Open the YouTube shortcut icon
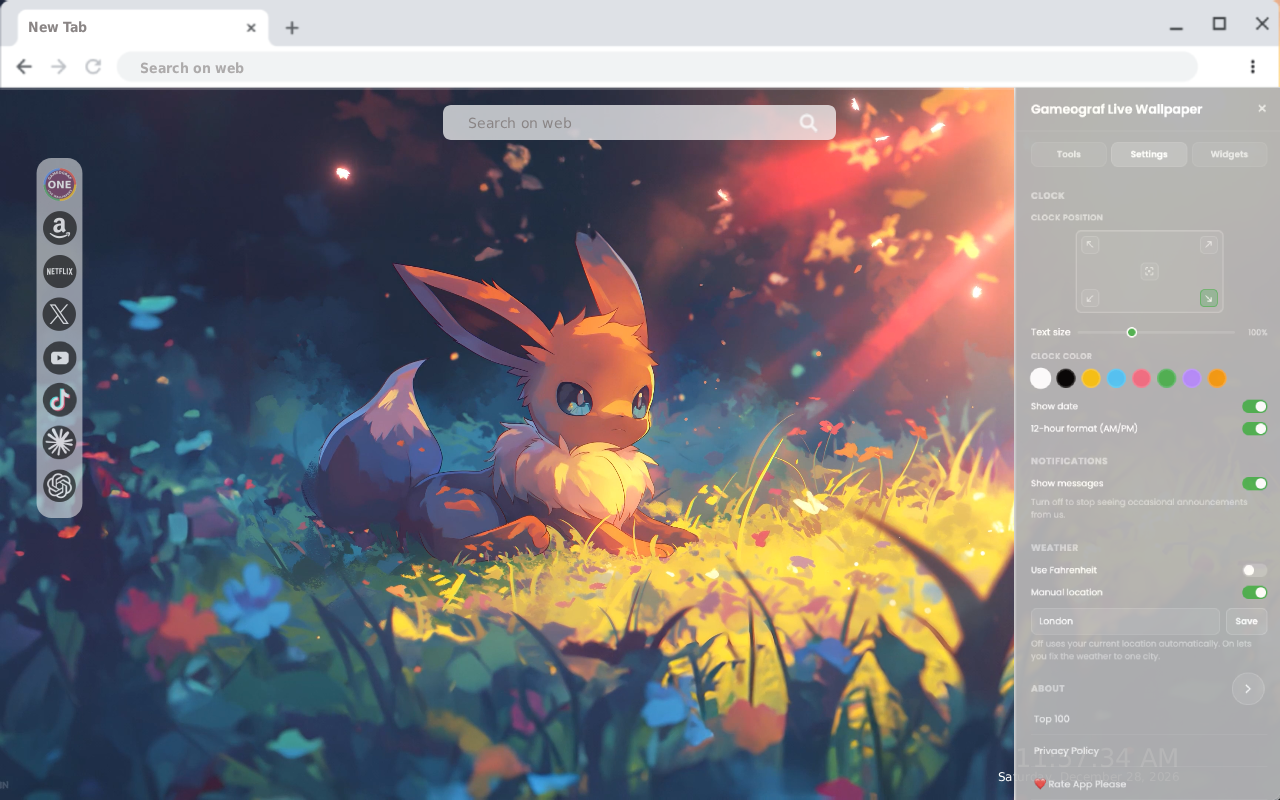This screenshot has width=1280, height=800. 60,357
